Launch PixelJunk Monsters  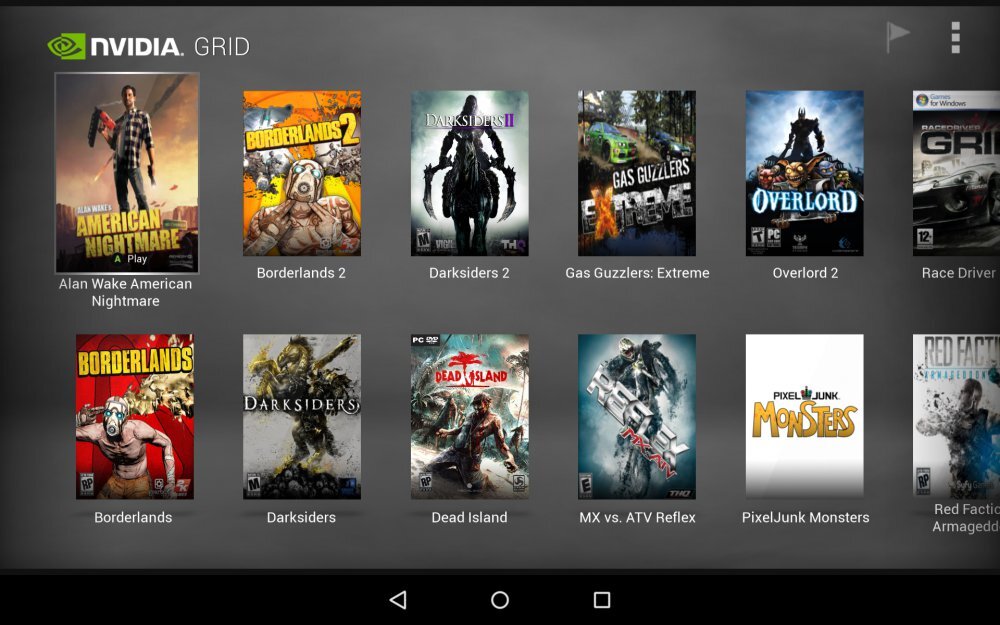805,415
